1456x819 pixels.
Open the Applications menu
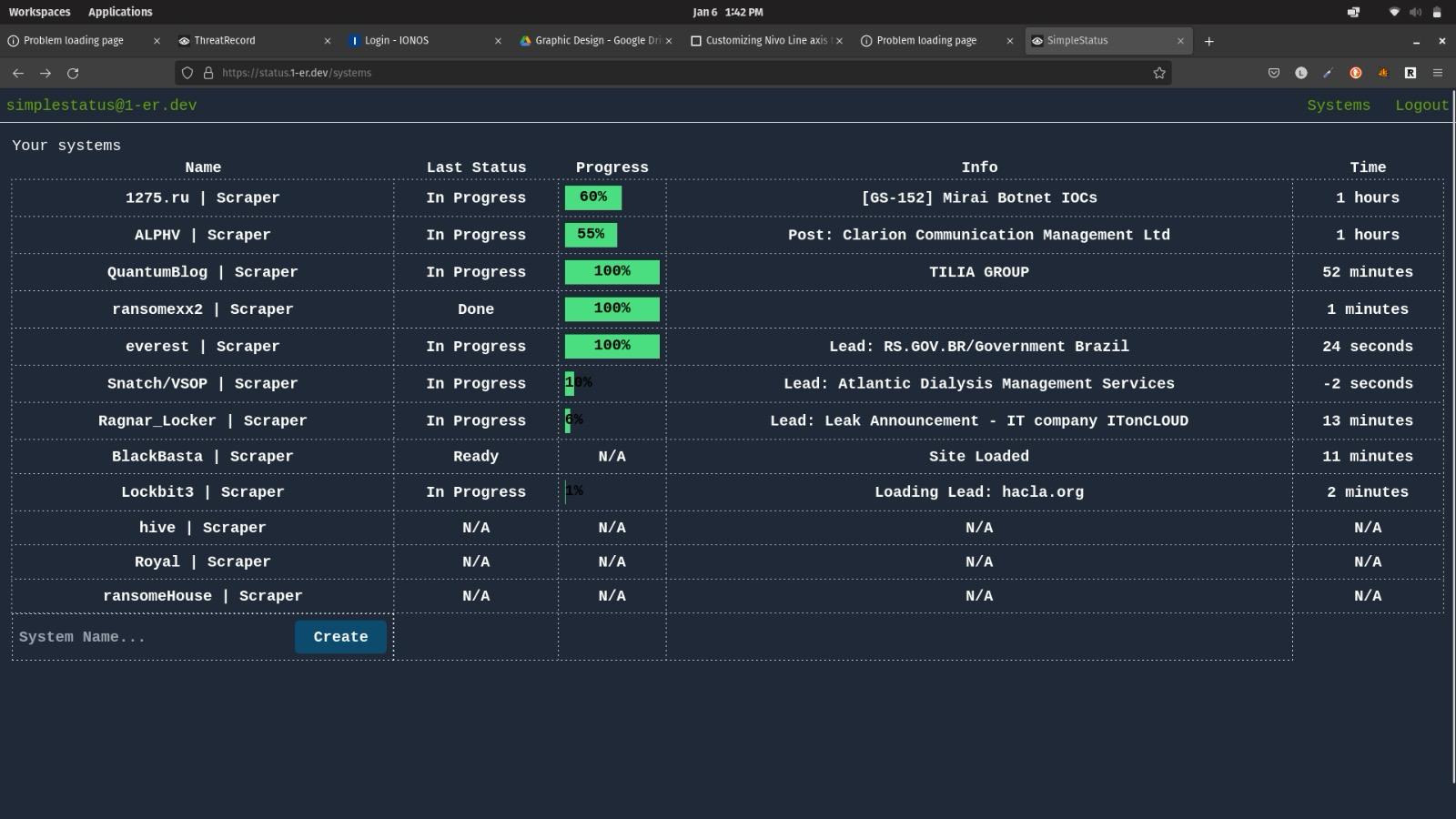[x=120, y=12]
